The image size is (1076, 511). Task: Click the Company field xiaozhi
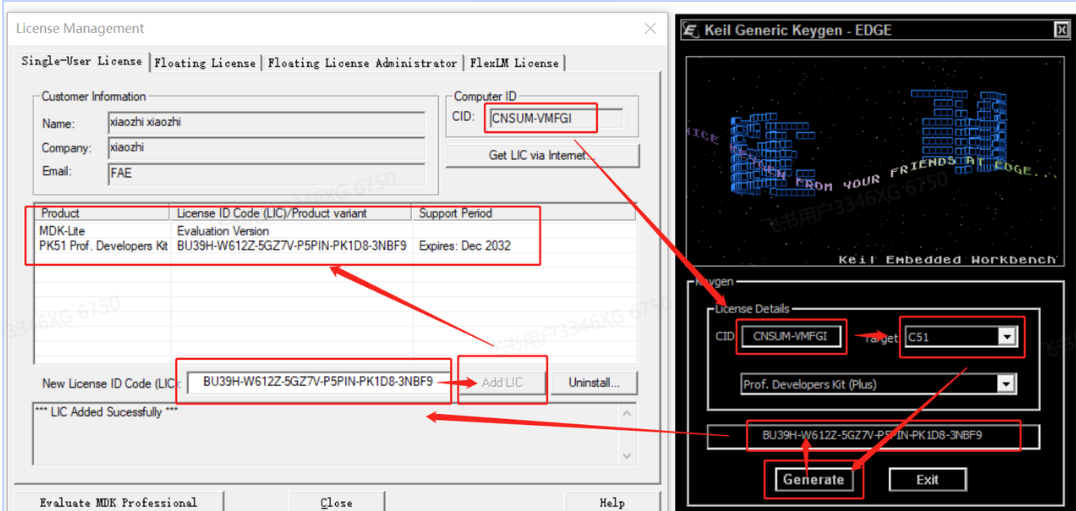tap(266, 147)
